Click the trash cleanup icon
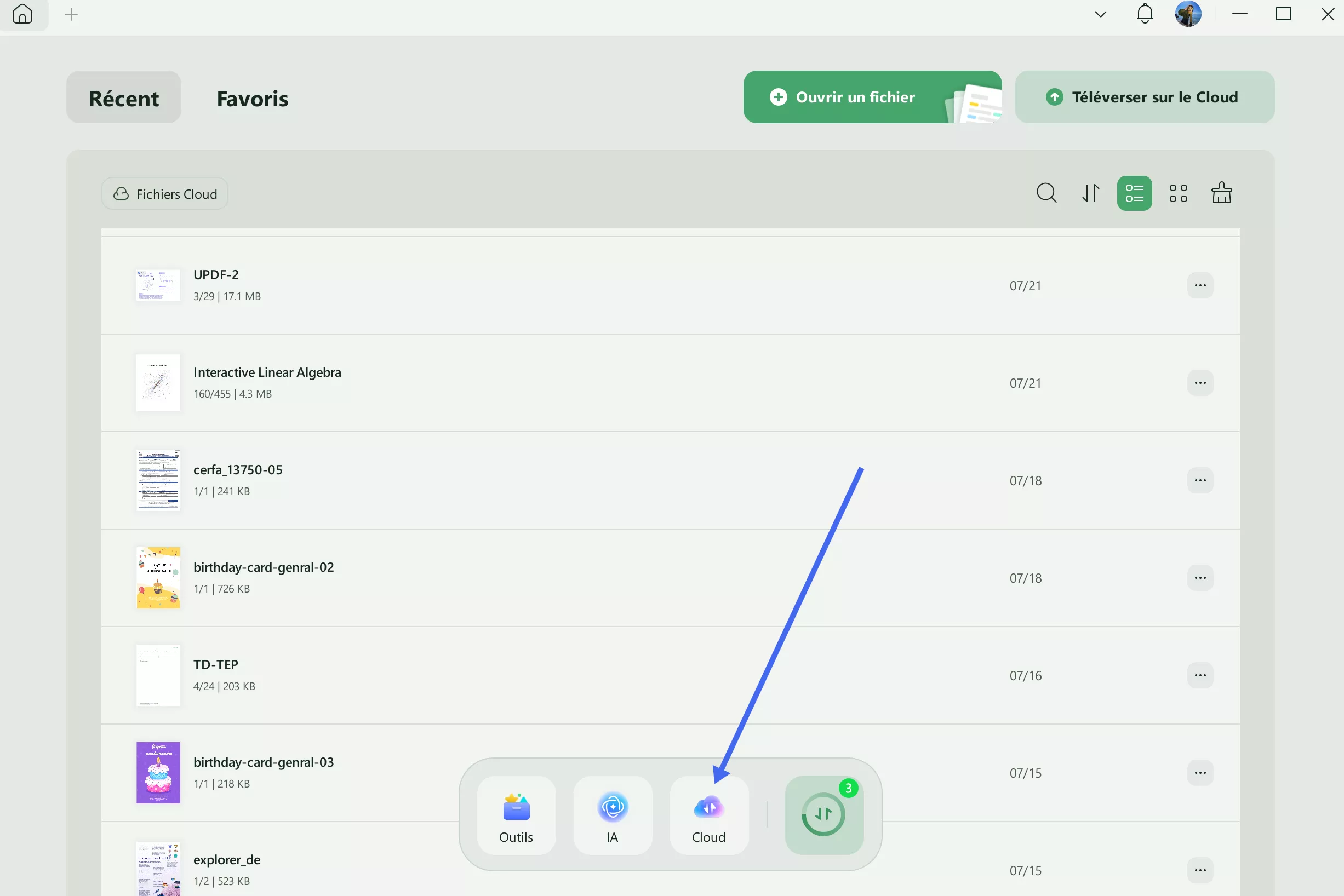The height and width of the screenshot is (896, 1344). [1222, 193]
